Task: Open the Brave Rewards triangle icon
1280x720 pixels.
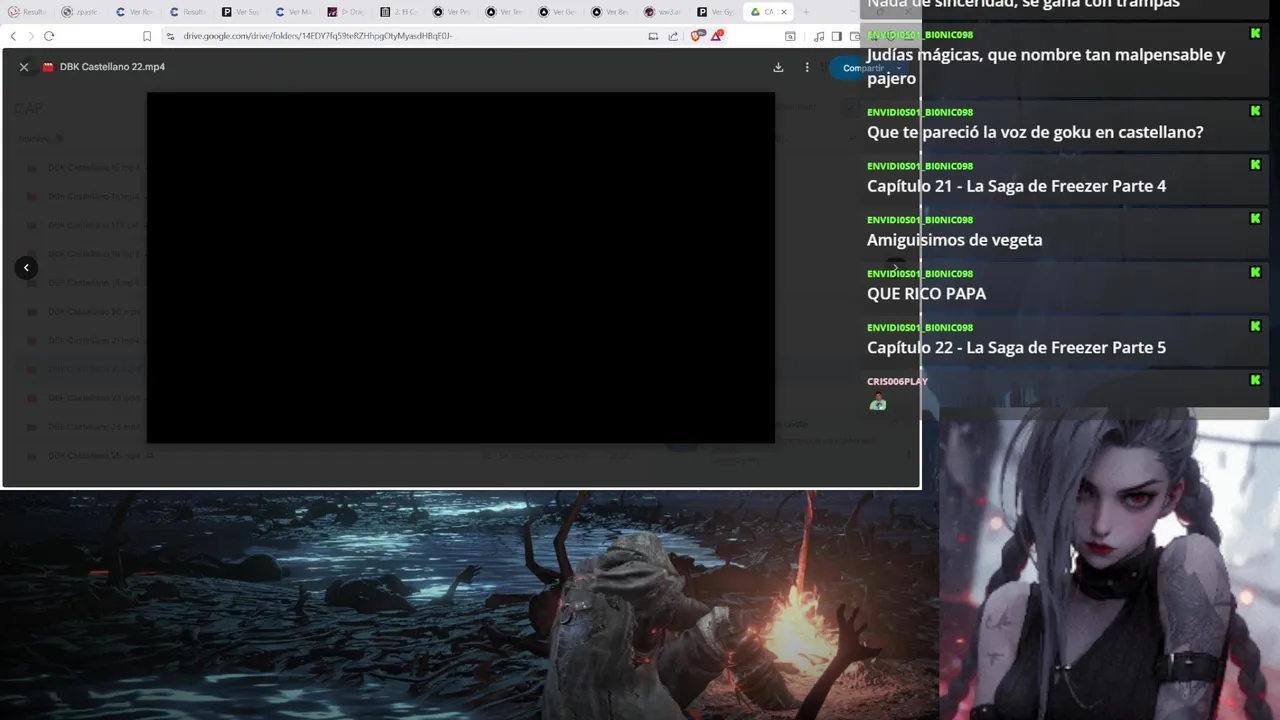Action: pyautogui.click(x=717, y=36)
